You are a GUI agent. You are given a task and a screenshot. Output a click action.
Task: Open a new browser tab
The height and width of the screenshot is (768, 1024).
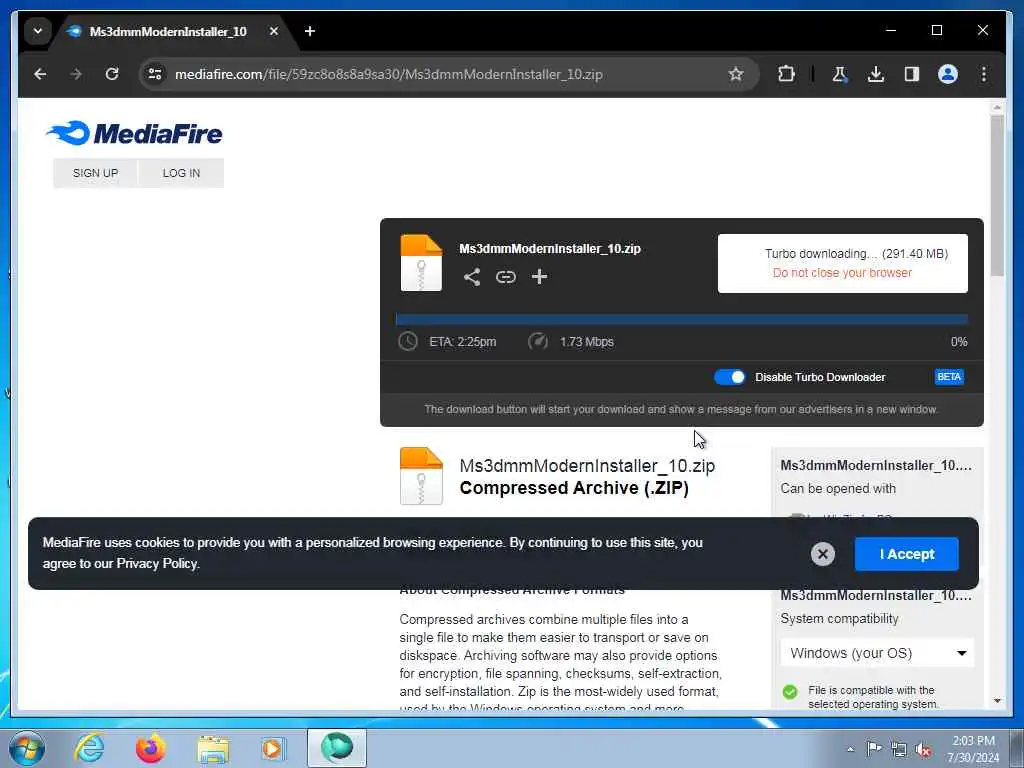coord(310,31)
